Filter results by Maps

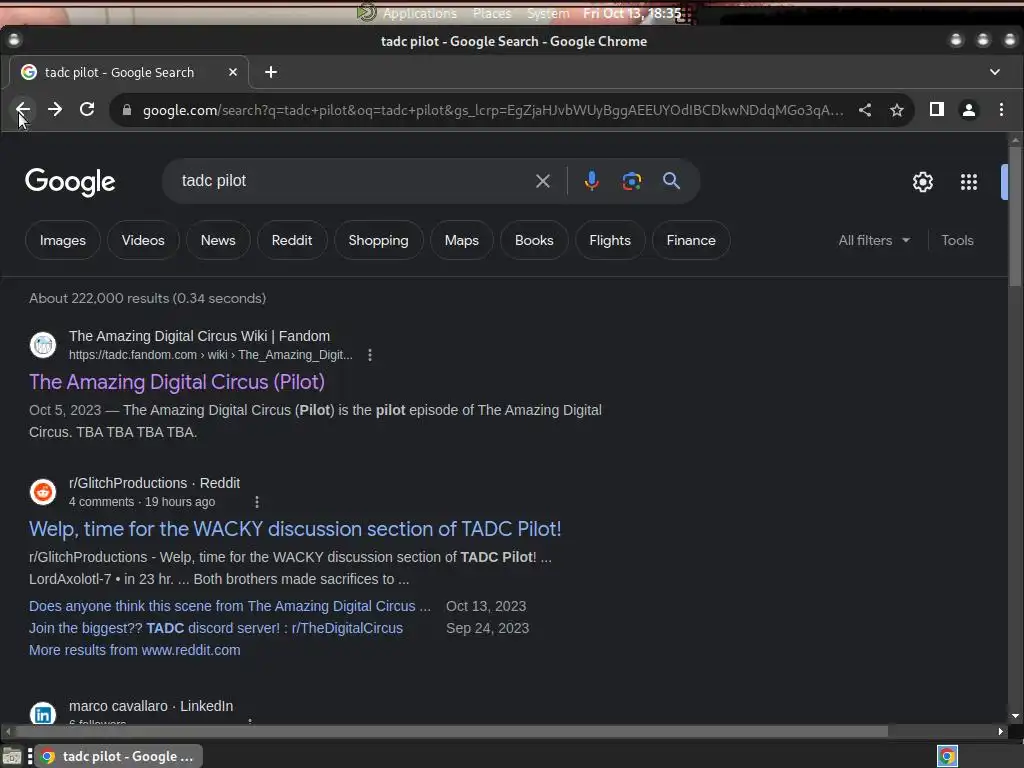pyautogui.click(x=462, y=240)
